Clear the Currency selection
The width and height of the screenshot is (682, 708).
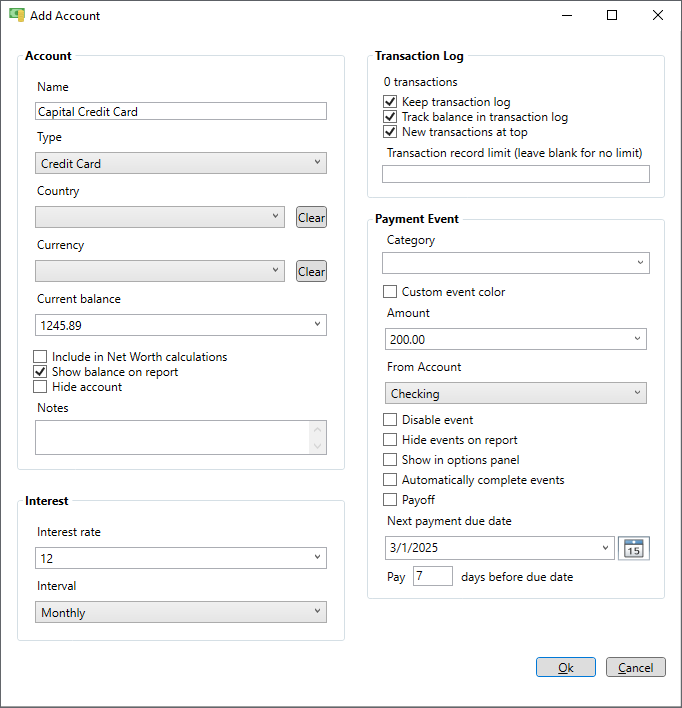coord(311,271)
